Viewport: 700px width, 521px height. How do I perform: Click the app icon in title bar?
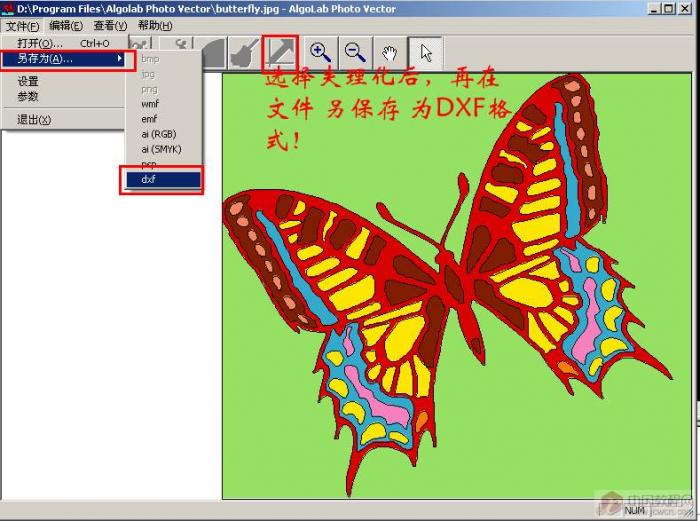(8, 9)
